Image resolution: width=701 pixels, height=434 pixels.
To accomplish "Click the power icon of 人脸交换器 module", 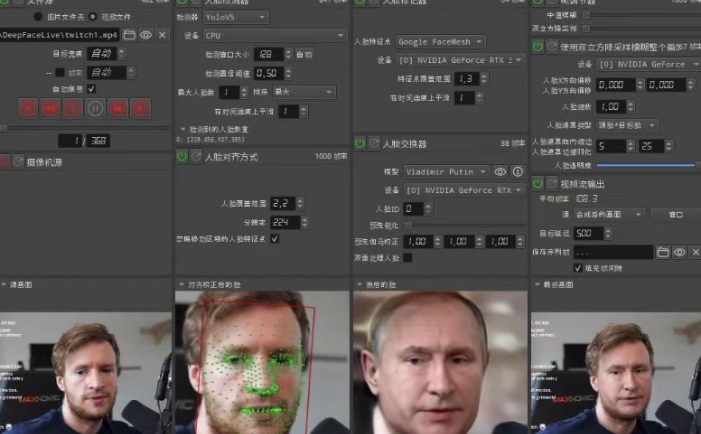I will [359, 144].
